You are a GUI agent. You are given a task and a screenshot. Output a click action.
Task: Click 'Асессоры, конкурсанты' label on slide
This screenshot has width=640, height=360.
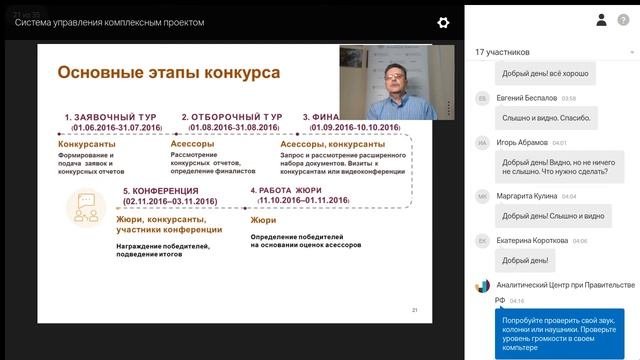(333, 144)
